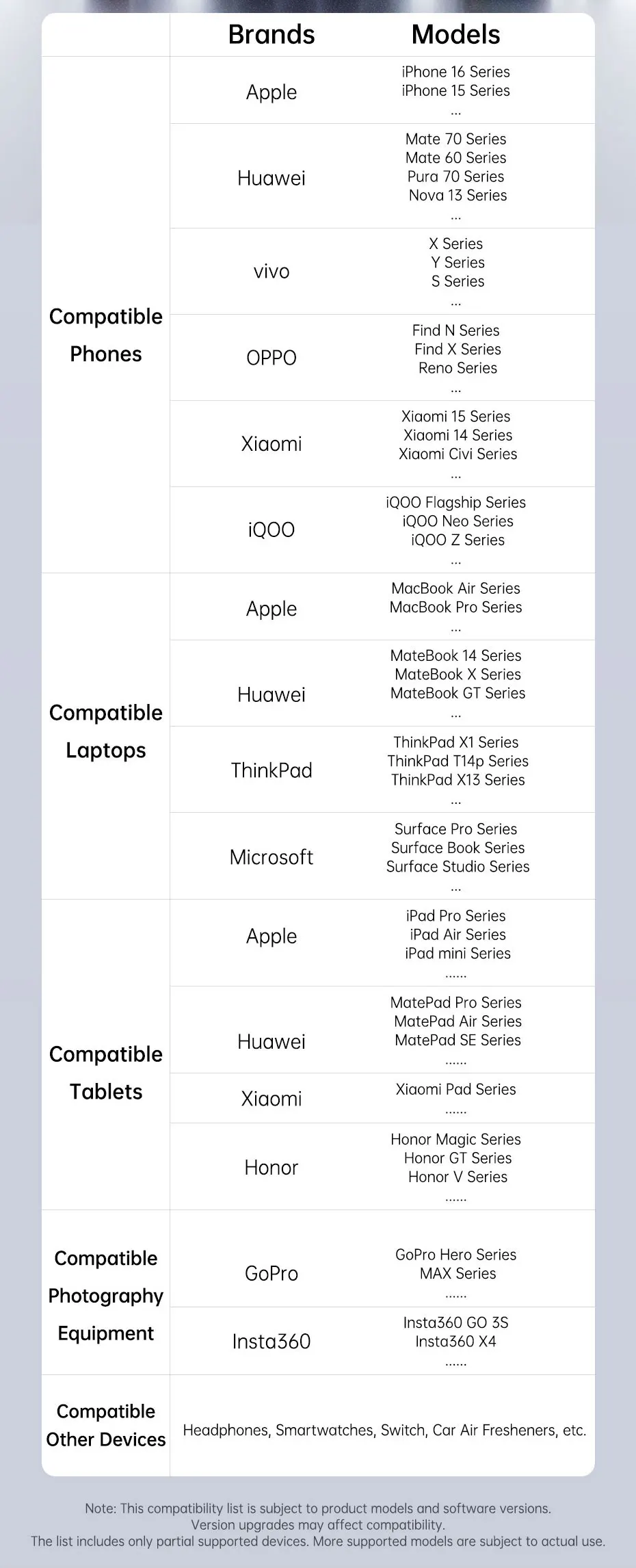636x1568 pixels.
Task: Click the ThinkPad brand cell
Action: 271,770
